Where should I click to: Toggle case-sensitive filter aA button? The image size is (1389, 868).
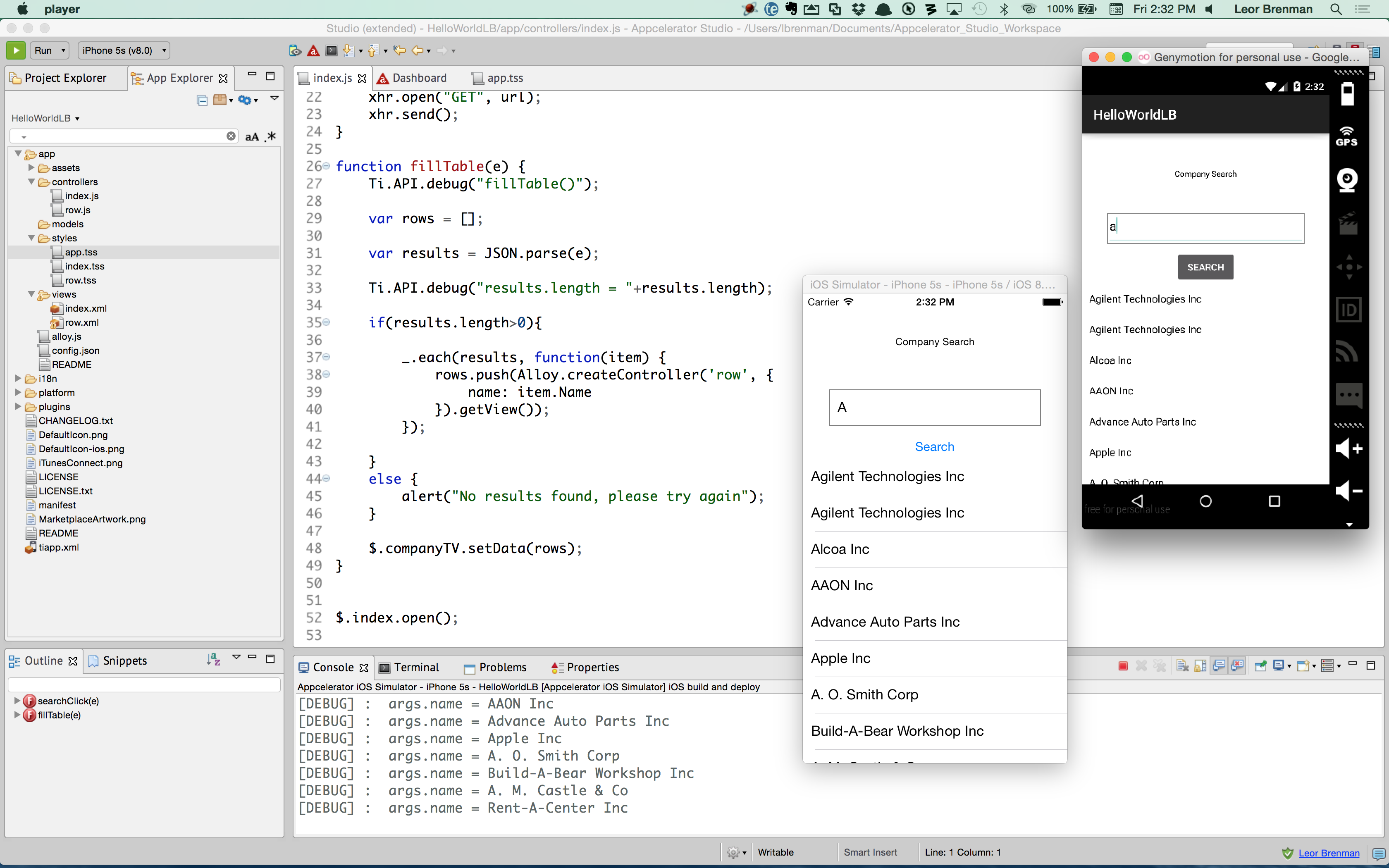(251, 137)
